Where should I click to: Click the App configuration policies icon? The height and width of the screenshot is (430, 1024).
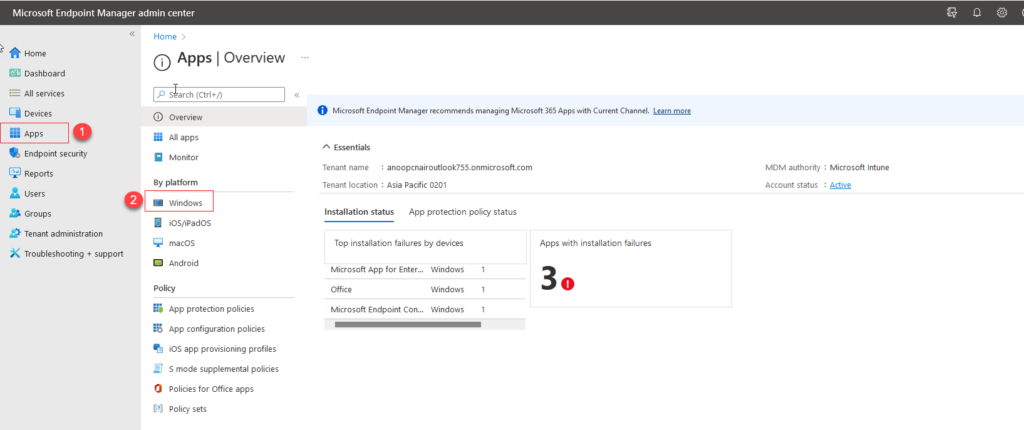coord(157,329)
